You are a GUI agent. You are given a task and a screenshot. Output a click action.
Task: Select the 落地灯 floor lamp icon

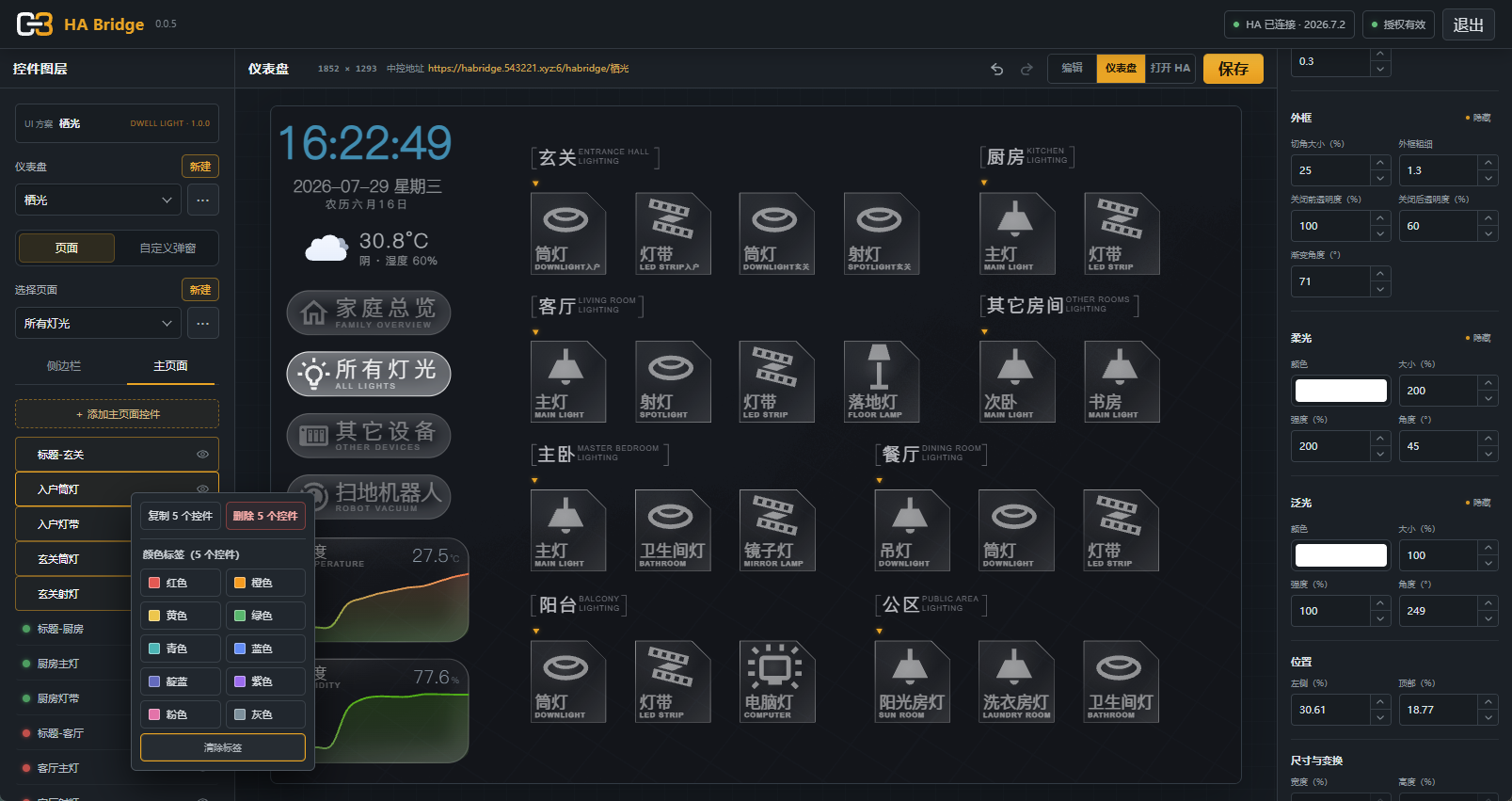[881, 381]
